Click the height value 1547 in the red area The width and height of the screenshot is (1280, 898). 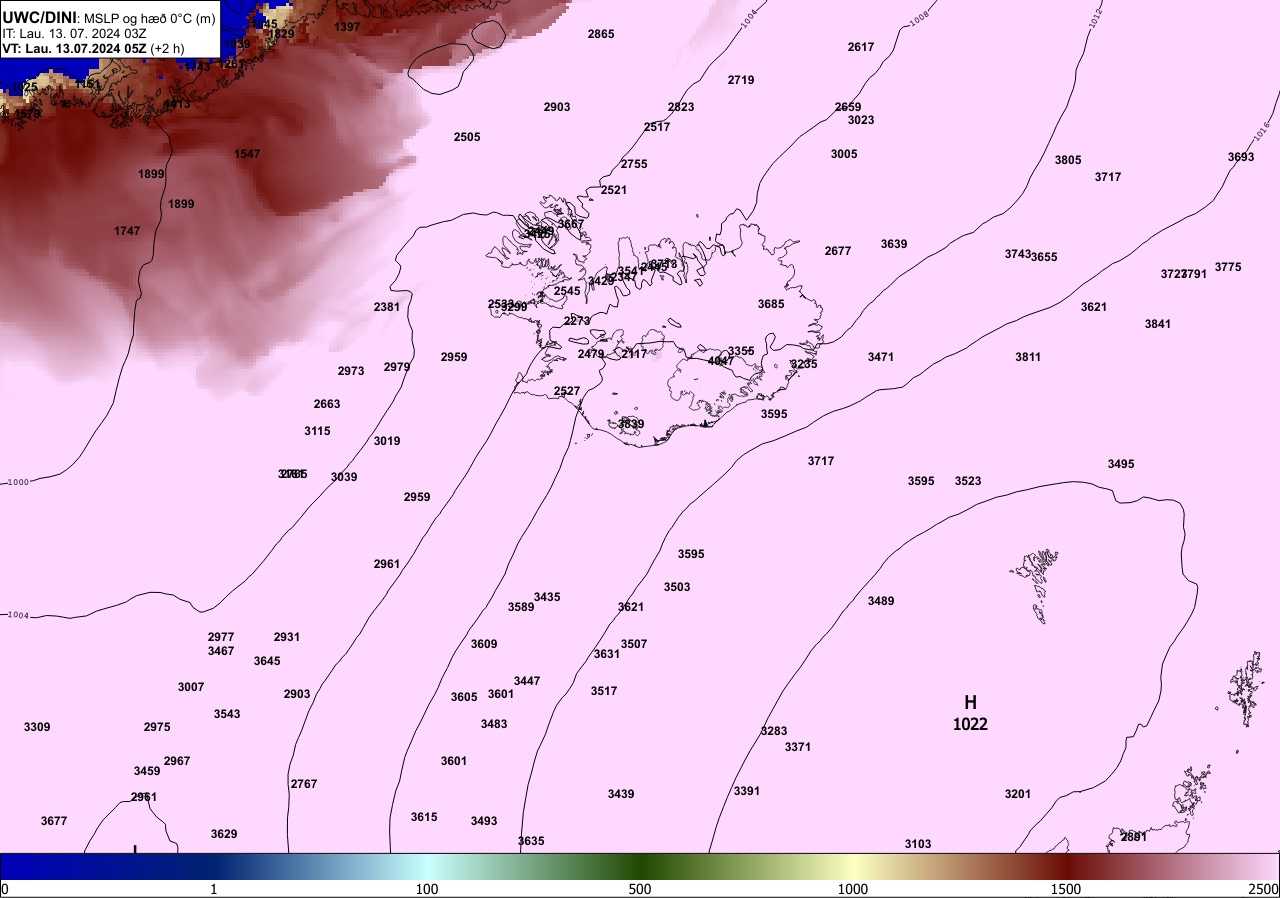[247, 154]
